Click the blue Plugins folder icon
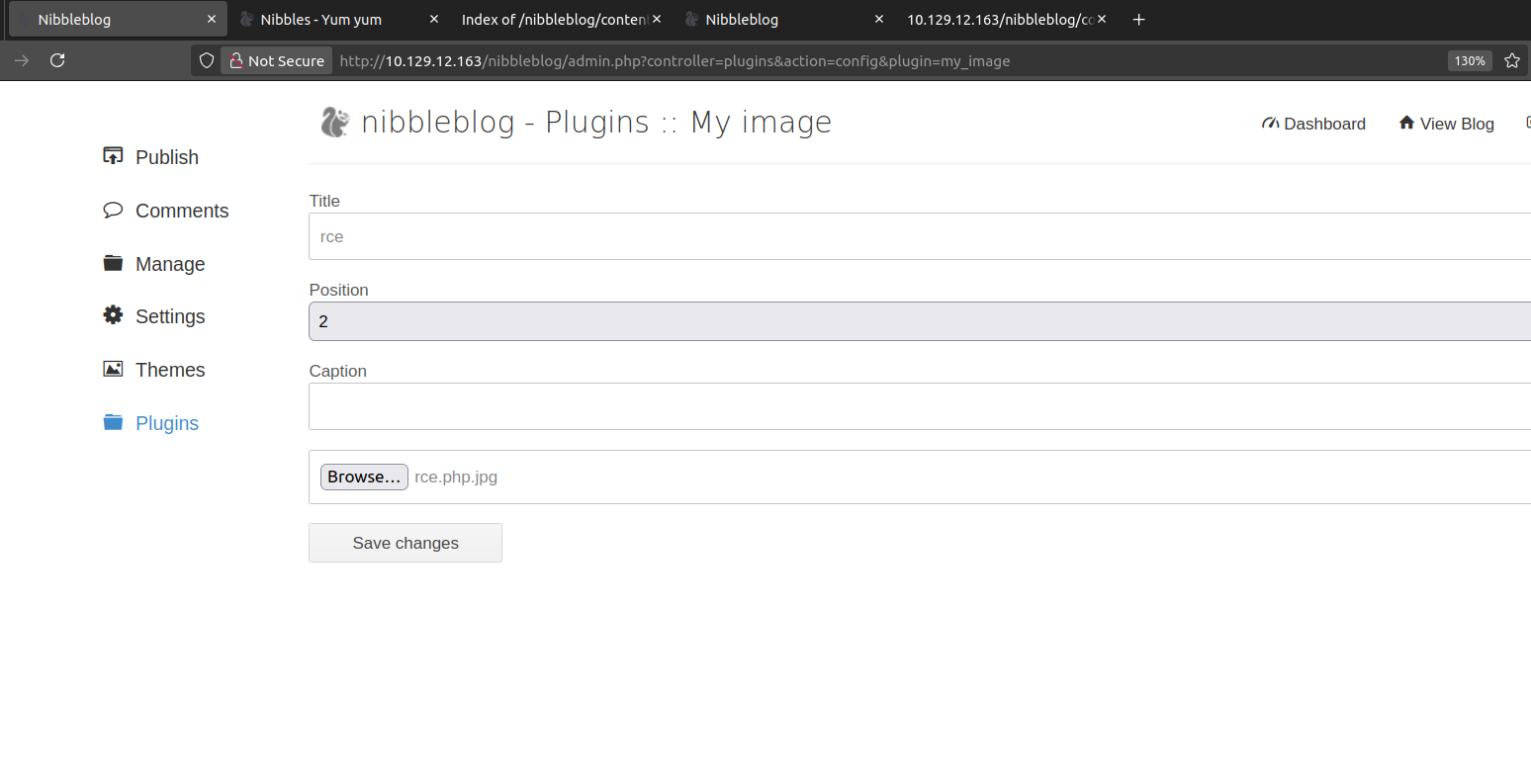Screen dimensions: 1531x784 point(113,422)
